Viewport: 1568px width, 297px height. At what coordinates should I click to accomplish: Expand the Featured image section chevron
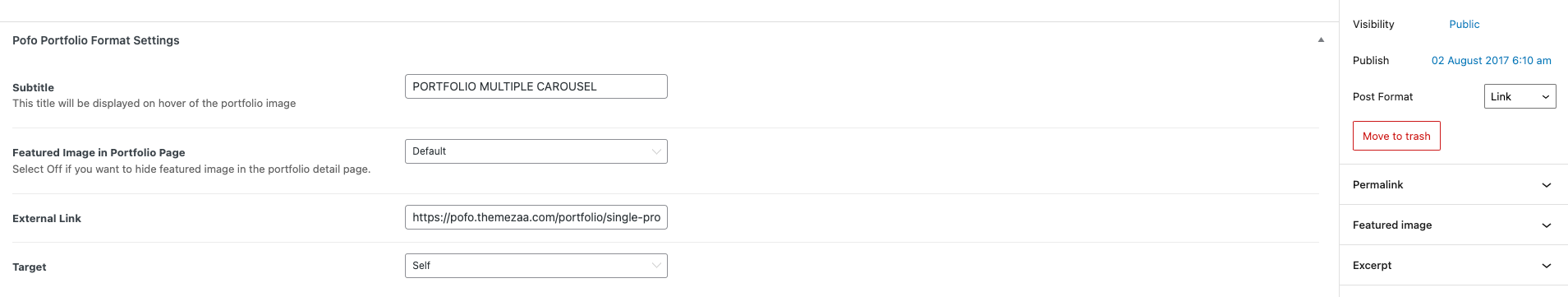[x=1546, y=225]
